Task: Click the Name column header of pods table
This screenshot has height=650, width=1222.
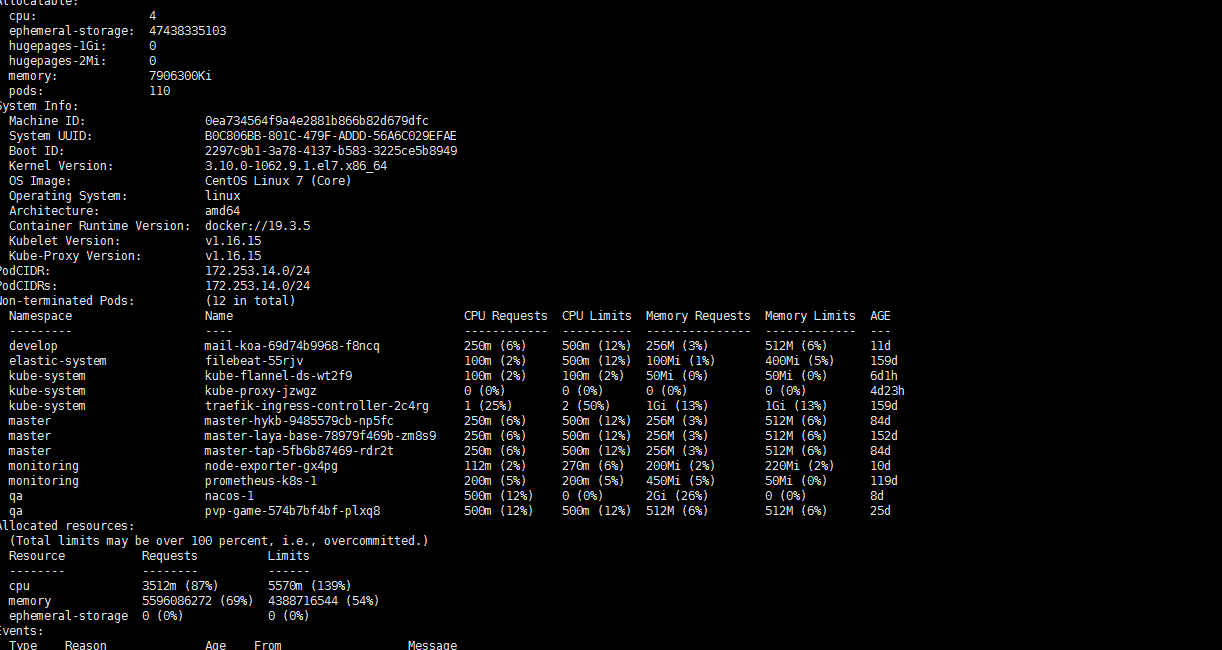Action: click(x=219, y=316)
